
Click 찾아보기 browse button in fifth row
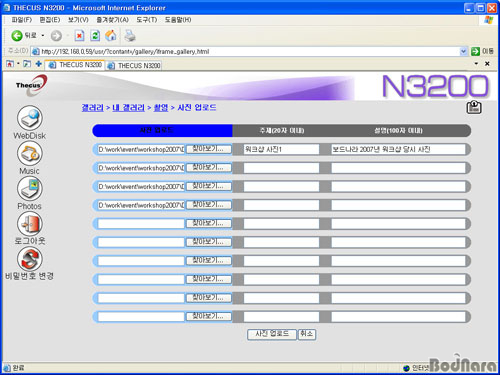coord(208,223)
